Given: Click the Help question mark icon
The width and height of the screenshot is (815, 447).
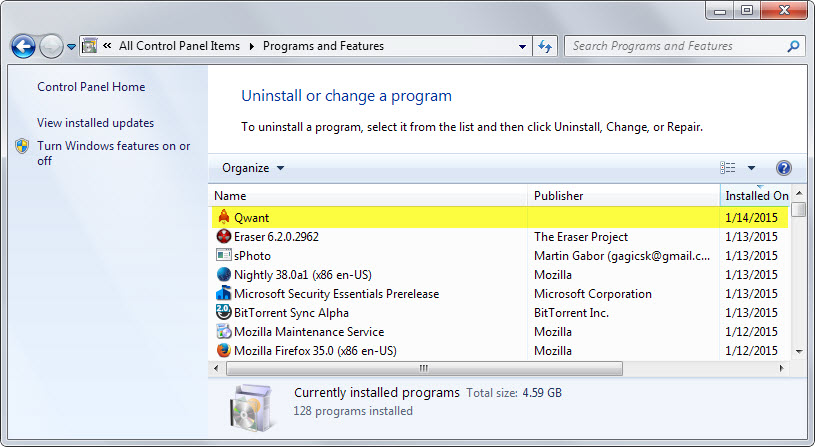Looking at the screenshot, I should click(784, 168).
